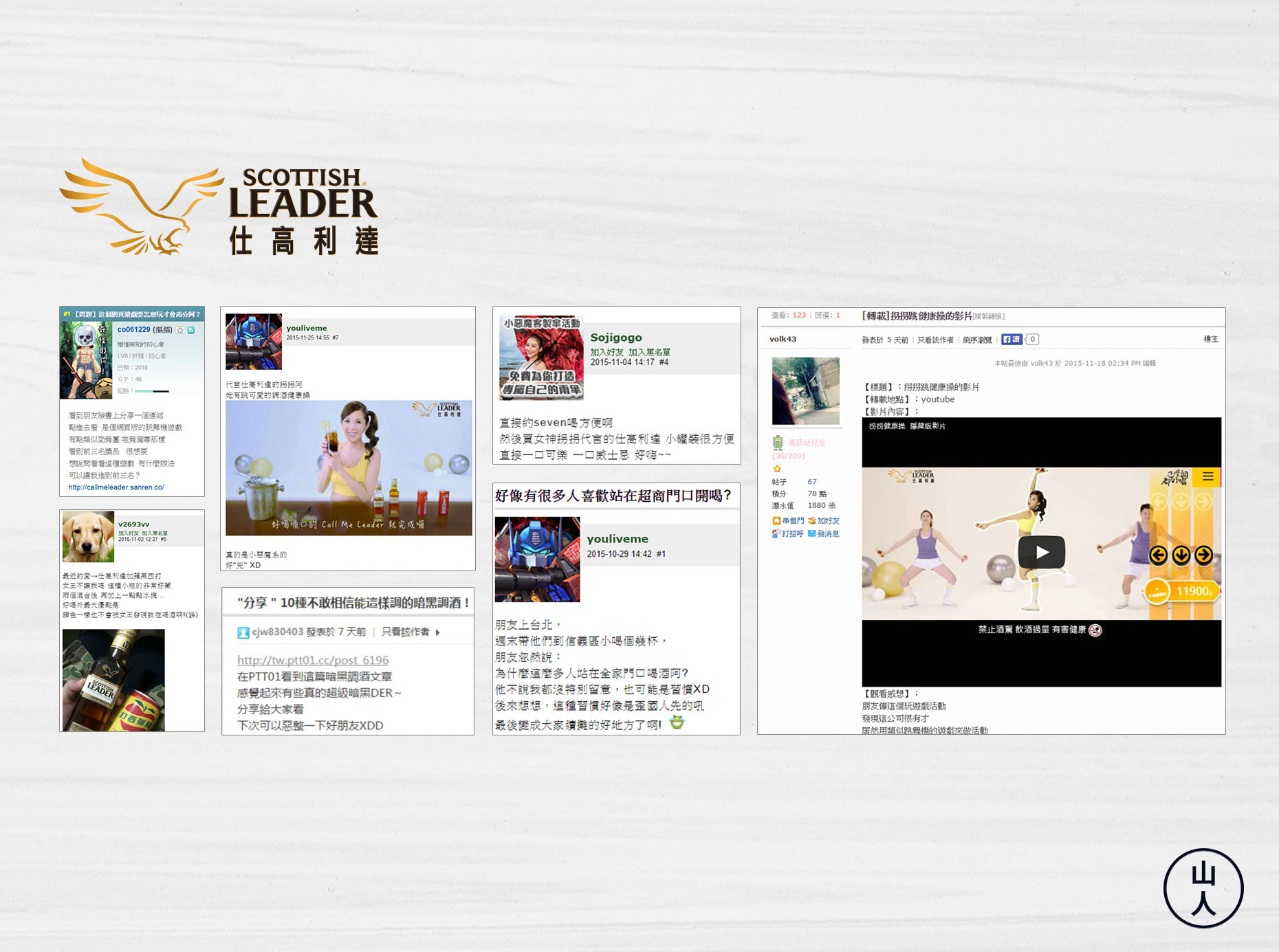Open the tw.ptt01.cc/post_6196 link
The width and height of the screenshot is (1279, 952).
313,660
